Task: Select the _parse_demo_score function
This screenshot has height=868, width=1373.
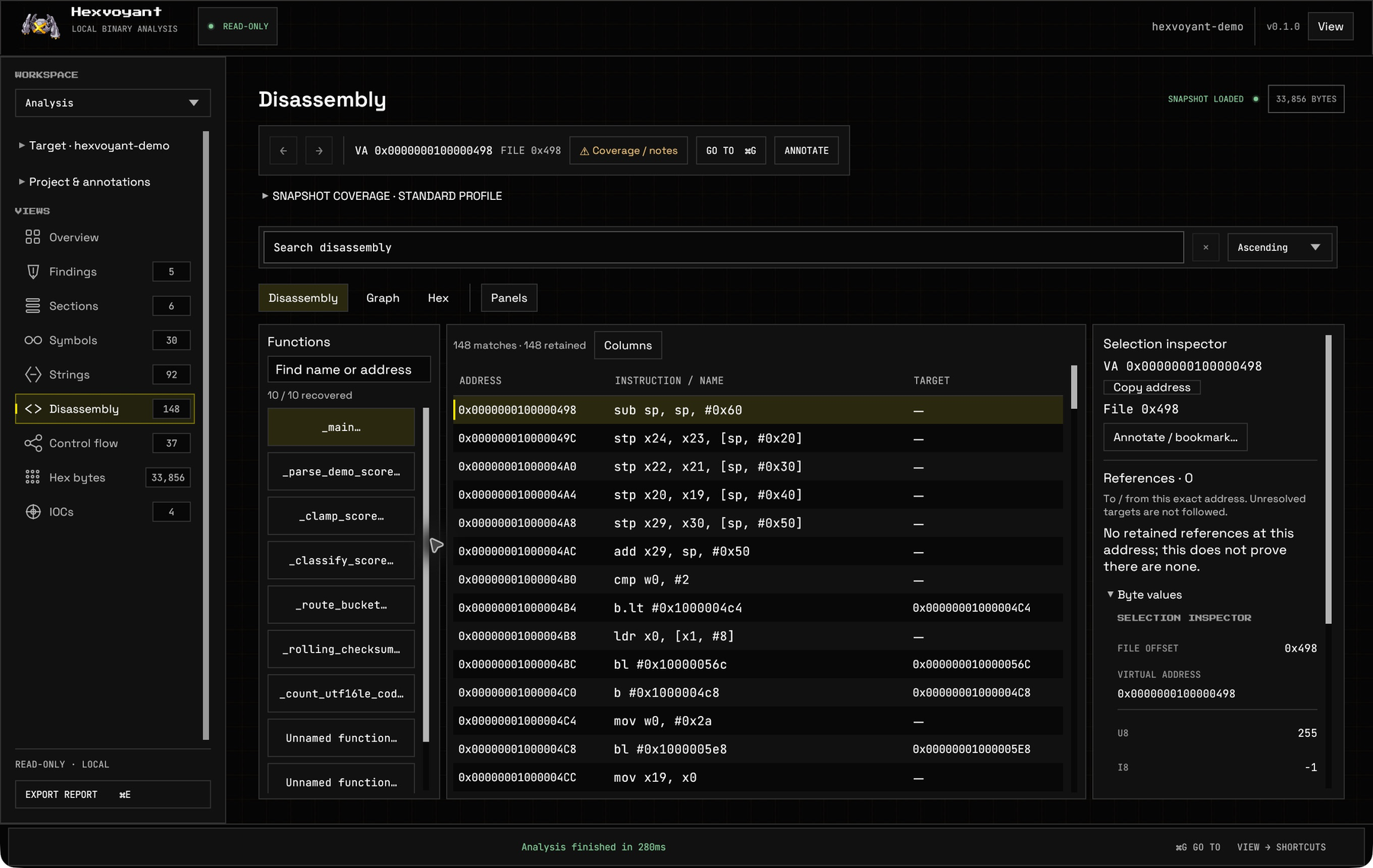Action: (341, 471)
